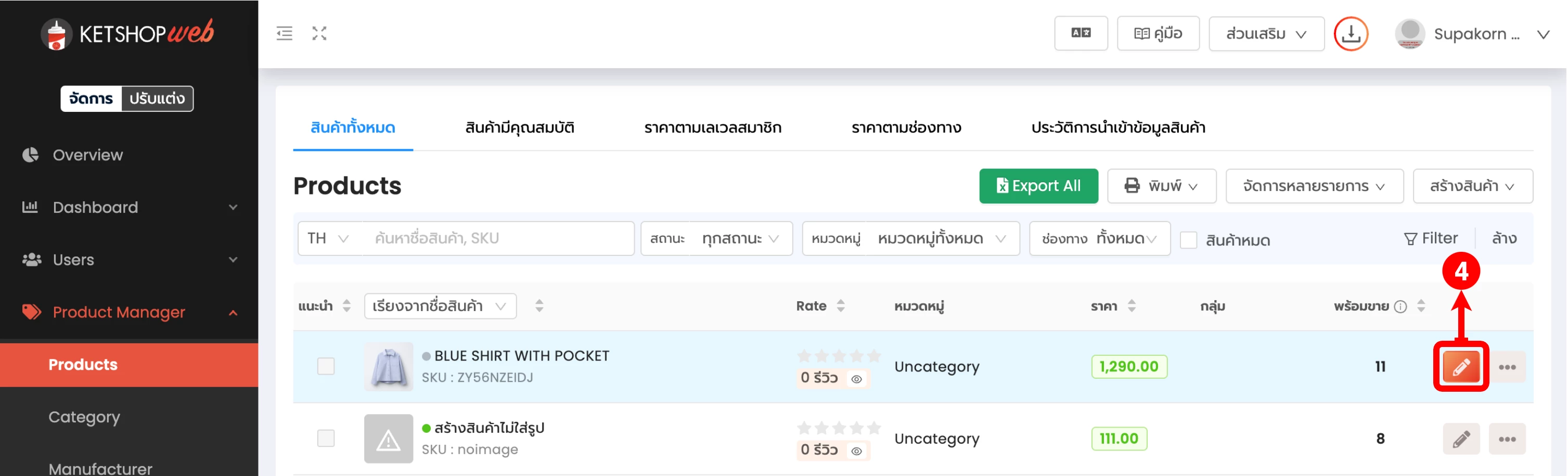
Task: Show reviews eye icon for BLUE SHIRT
Action: 856,379
